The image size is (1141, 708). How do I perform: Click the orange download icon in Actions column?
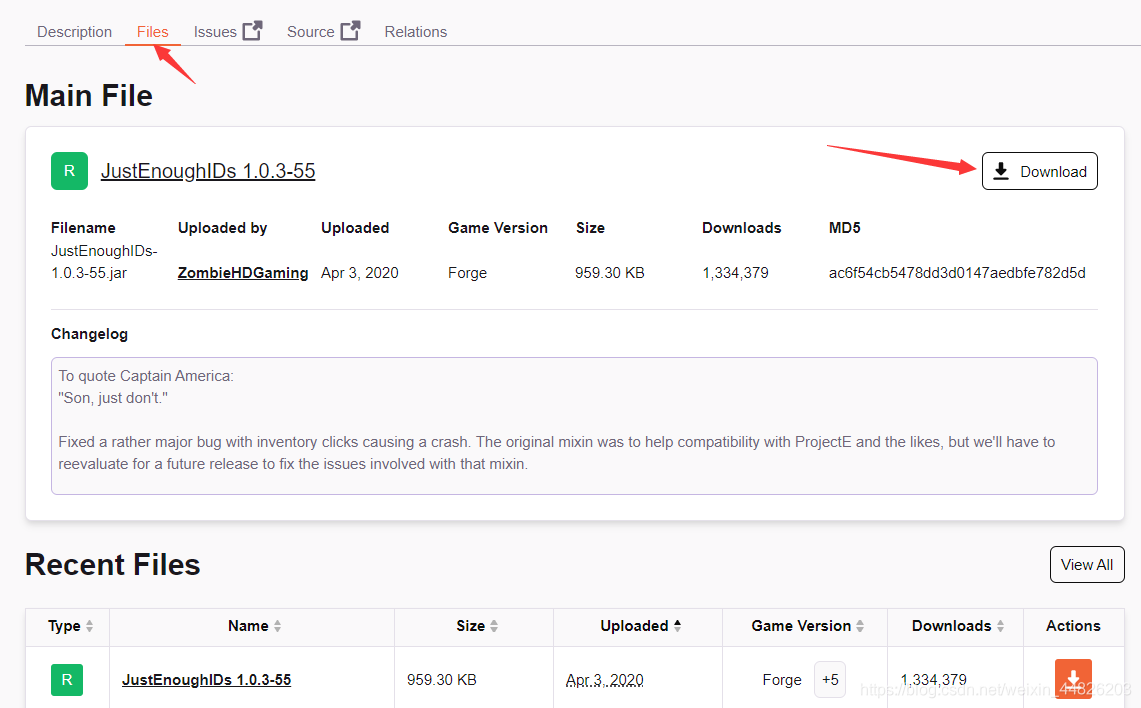click(1073, 678)
